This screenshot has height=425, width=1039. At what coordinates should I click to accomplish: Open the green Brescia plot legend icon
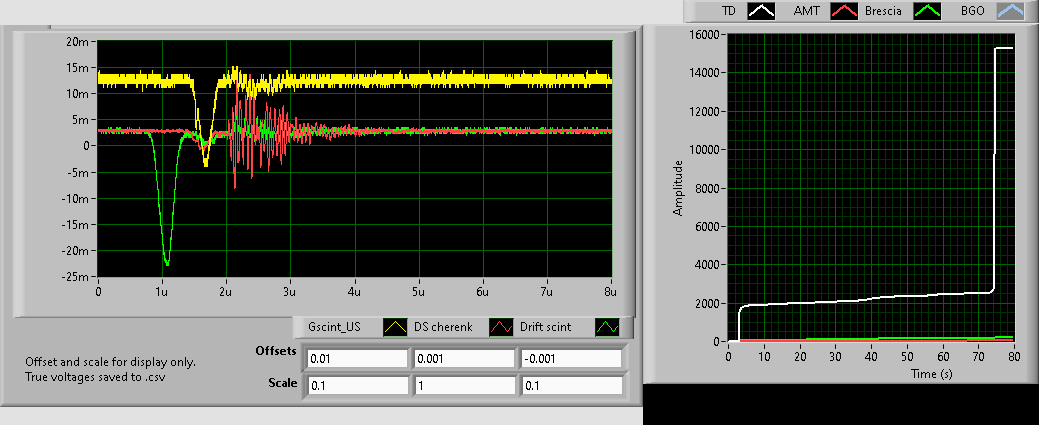pyautogui.click(x=930, y=11)
